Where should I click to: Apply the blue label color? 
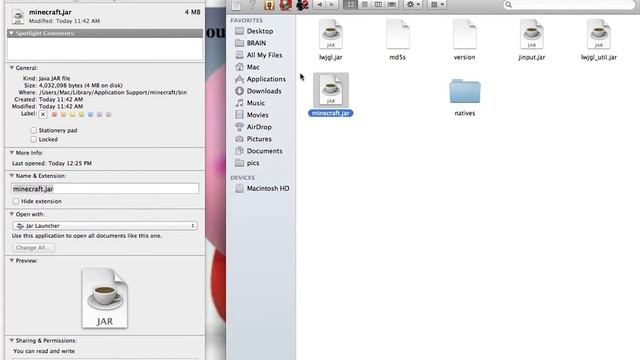tap(90, 115)
